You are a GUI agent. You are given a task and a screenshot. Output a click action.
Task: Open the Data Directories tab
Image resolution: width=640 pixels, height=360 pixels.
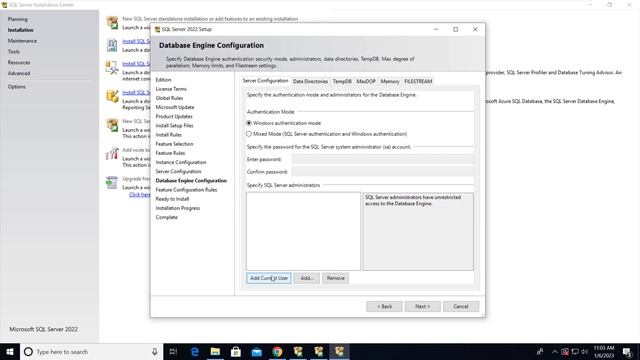pos(310,81)
